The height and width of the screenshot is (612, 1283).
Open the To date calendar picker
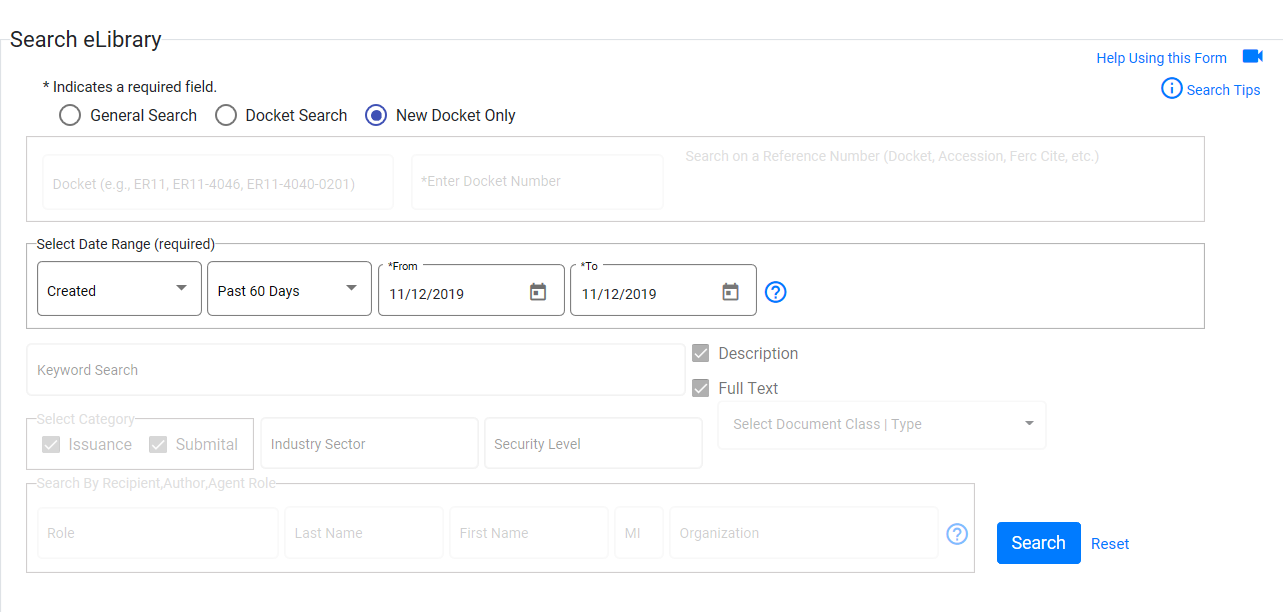tap(730, 289)
